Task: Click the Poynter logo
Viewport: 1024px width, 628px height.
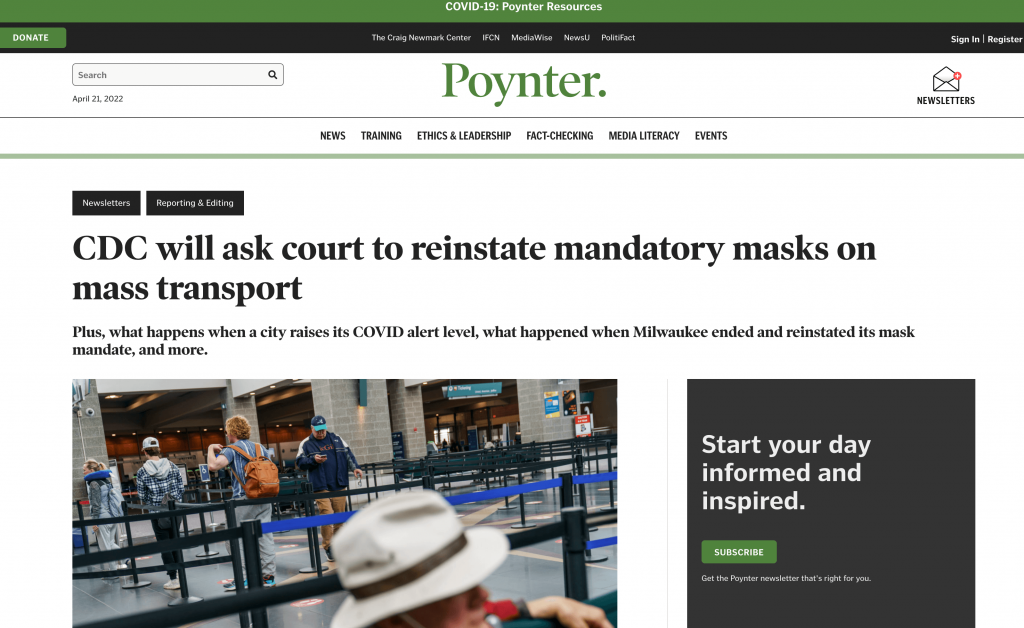Action: click(524, 83)
